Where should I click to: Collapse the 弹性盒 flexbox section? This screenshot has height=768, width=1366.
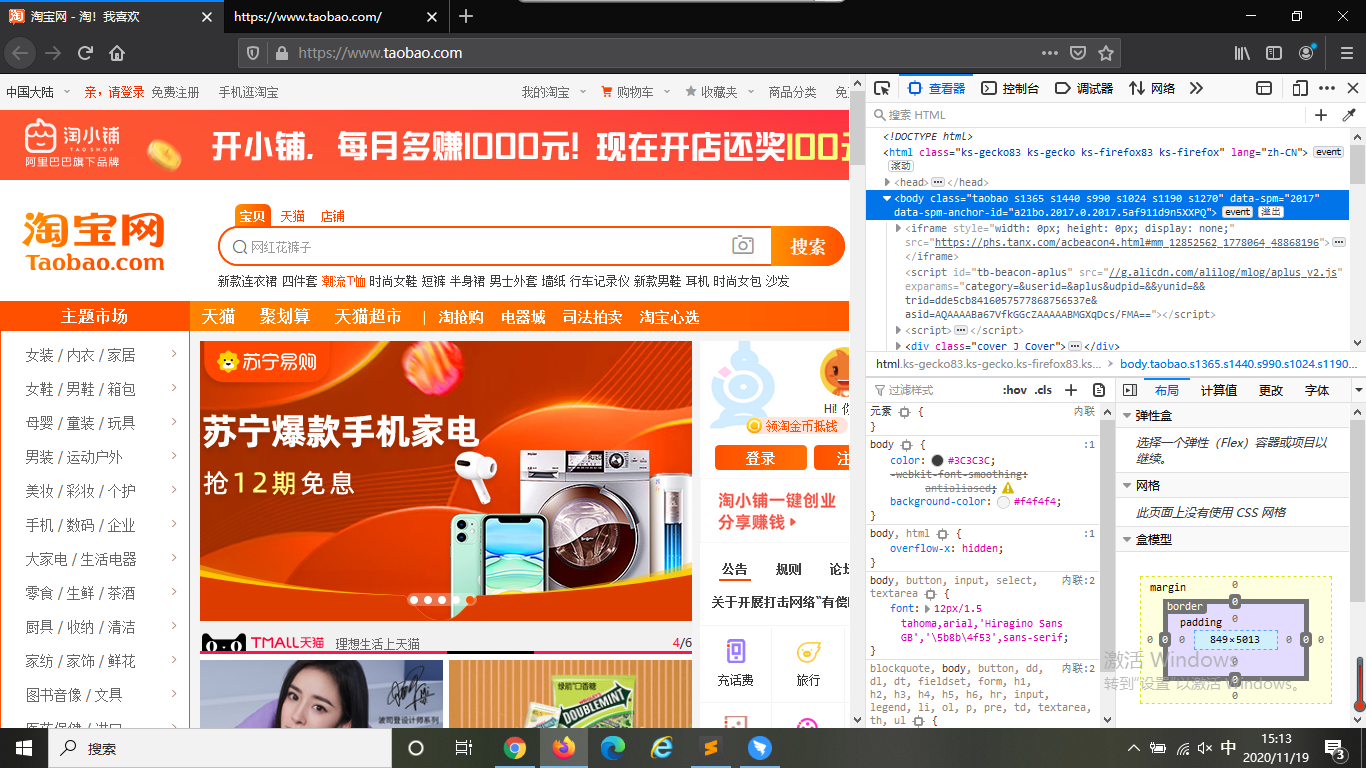coord(1127,415)
